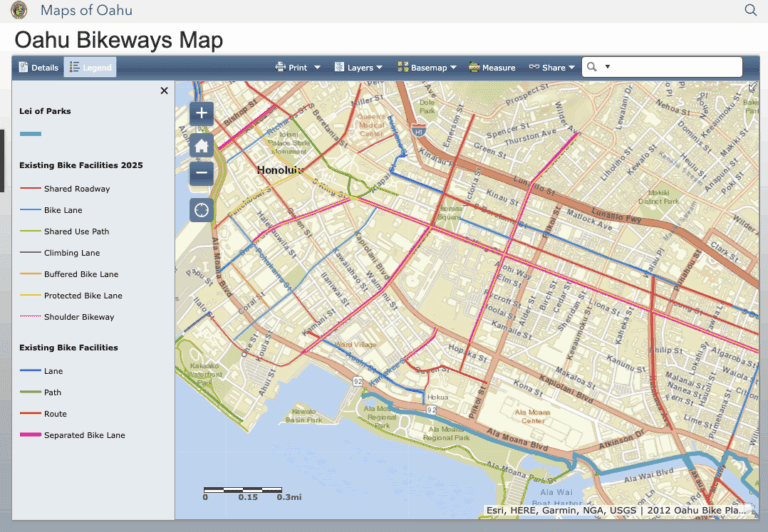The image size is (768, 532).
Task: Click the Existing Bike Facilities 2025 heading
Action: [81, 166]
